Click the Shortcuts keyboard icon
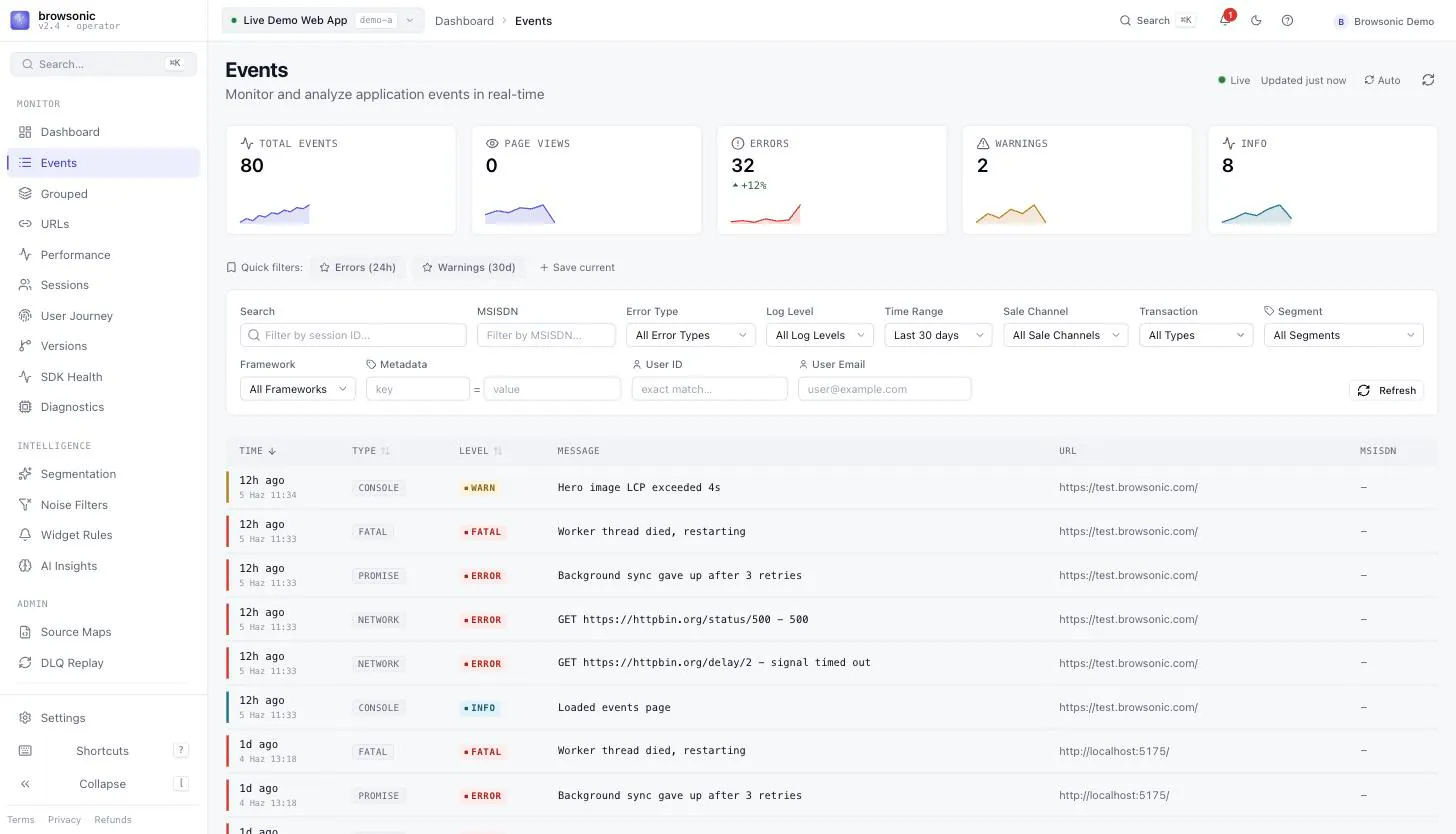The width and height of the screenshot is (1456, 834). [25, 751]
